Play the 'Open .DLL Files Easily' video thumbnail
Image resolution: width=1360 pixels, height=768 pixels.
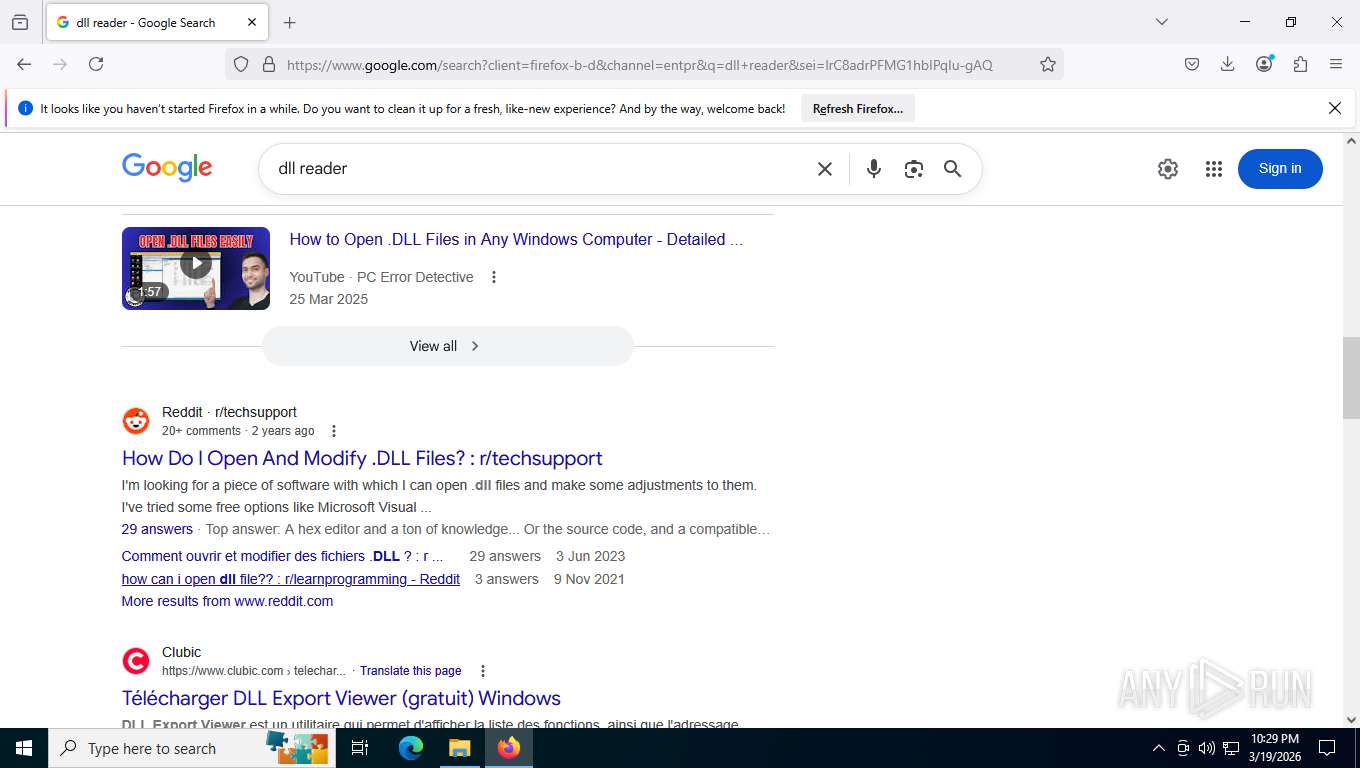click(x=196, y=268)
